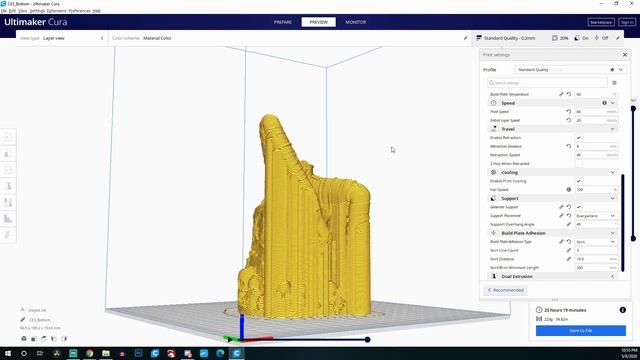Open the Build Plate Adhesion Type dropdown
The image size is (640, 360).
click(x=596, y=242)
